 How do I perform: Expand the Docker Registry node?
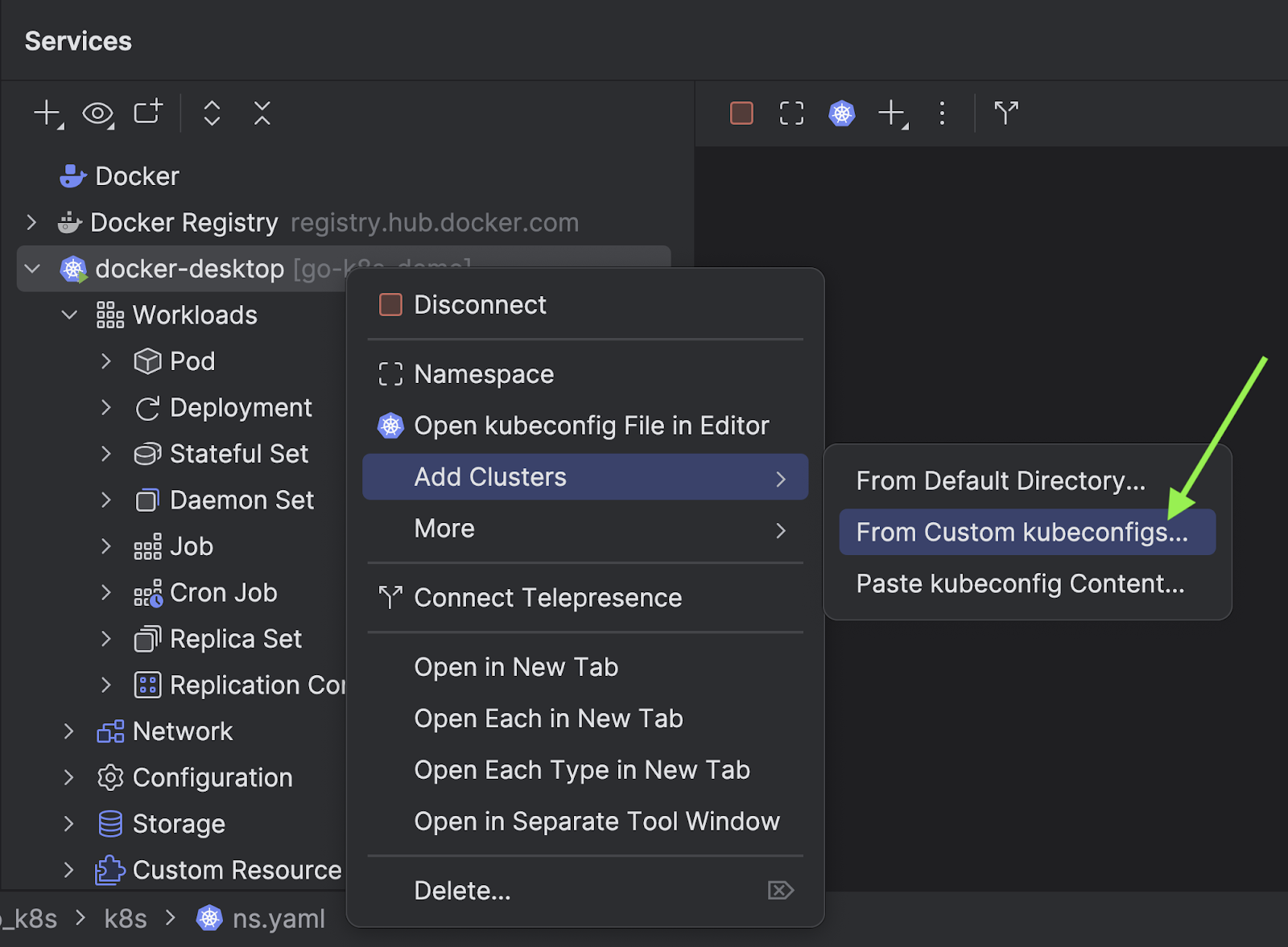point(31,222)
